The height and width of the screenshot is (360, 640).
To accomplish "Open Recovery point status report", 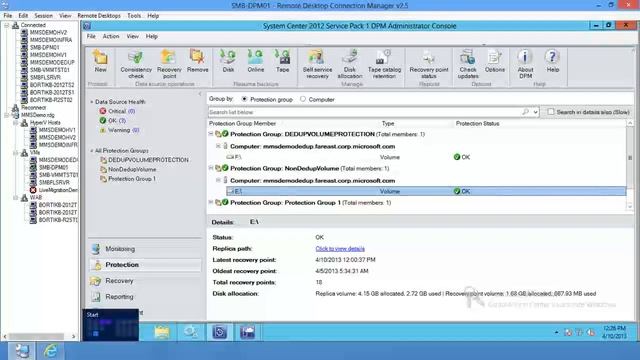I will [429, 64].
